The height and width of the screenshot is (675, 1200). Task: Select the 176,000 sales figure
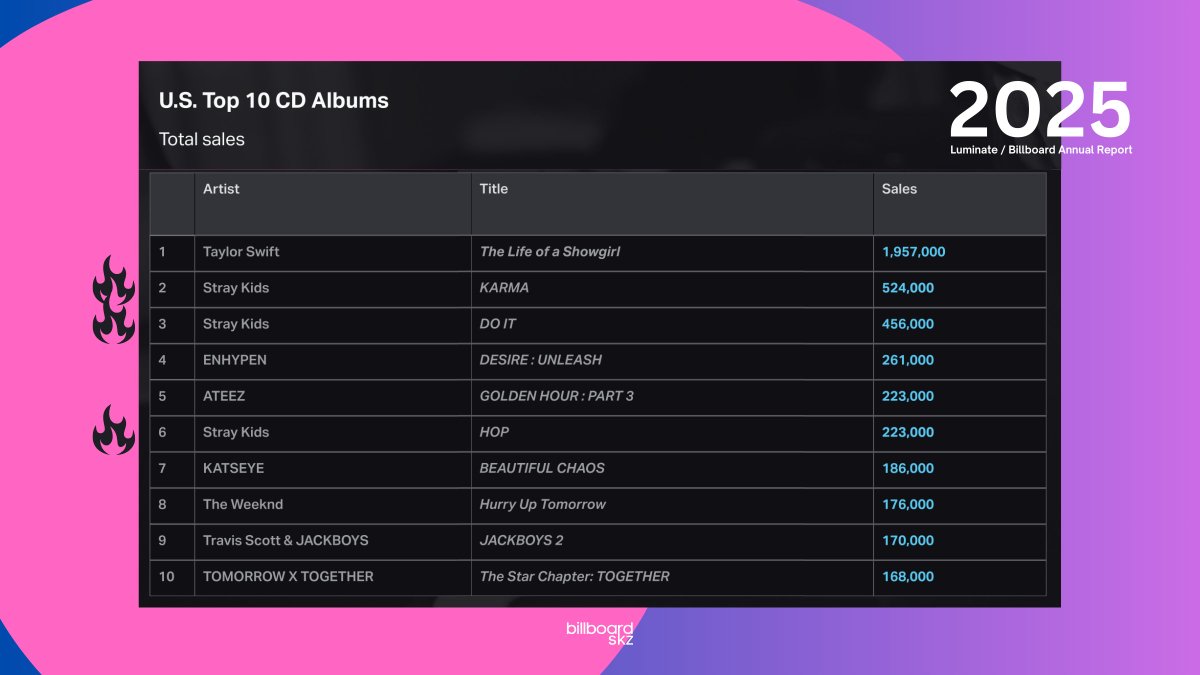pyautogui.click(x=908, y=504)
